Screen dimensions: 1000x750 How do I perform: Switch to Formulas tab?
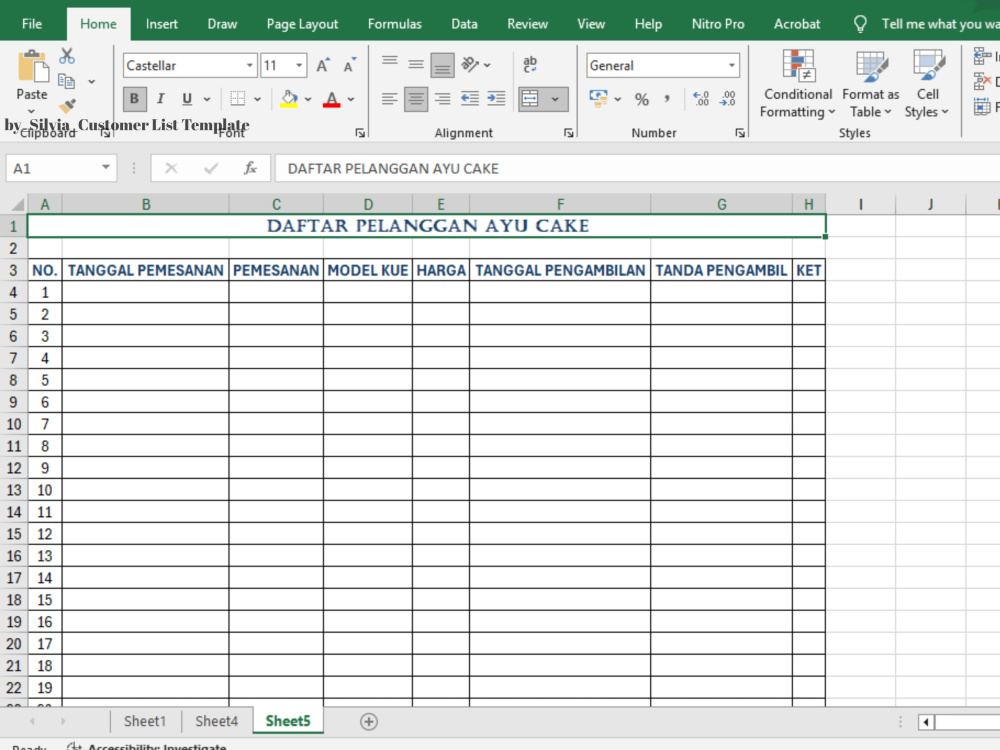pos(395,24)
